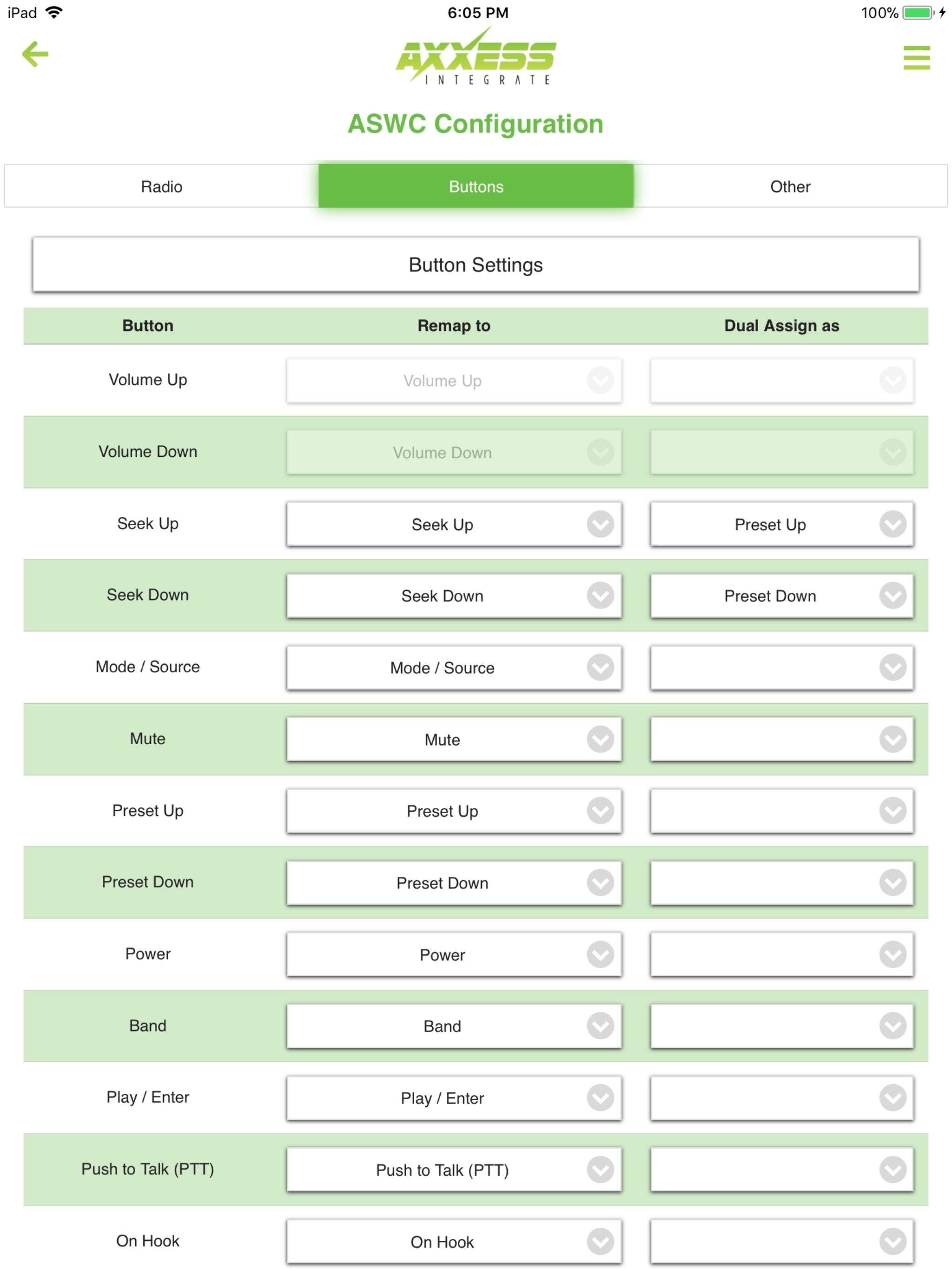952x1270 pixels.
Task: Select the Buttons tab
Action: (476, 186)
